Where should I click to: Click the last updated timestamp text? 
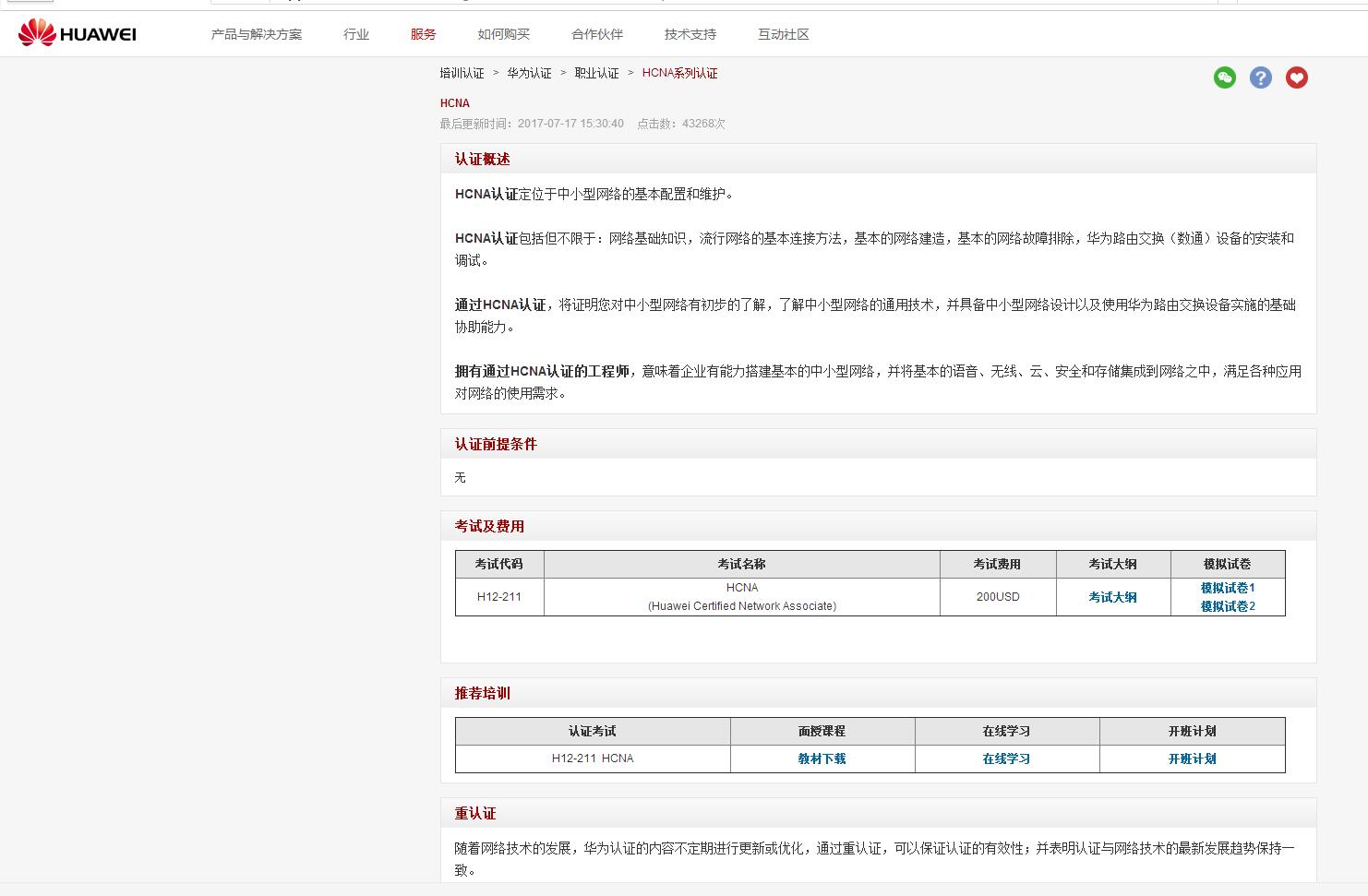[532, 124]
